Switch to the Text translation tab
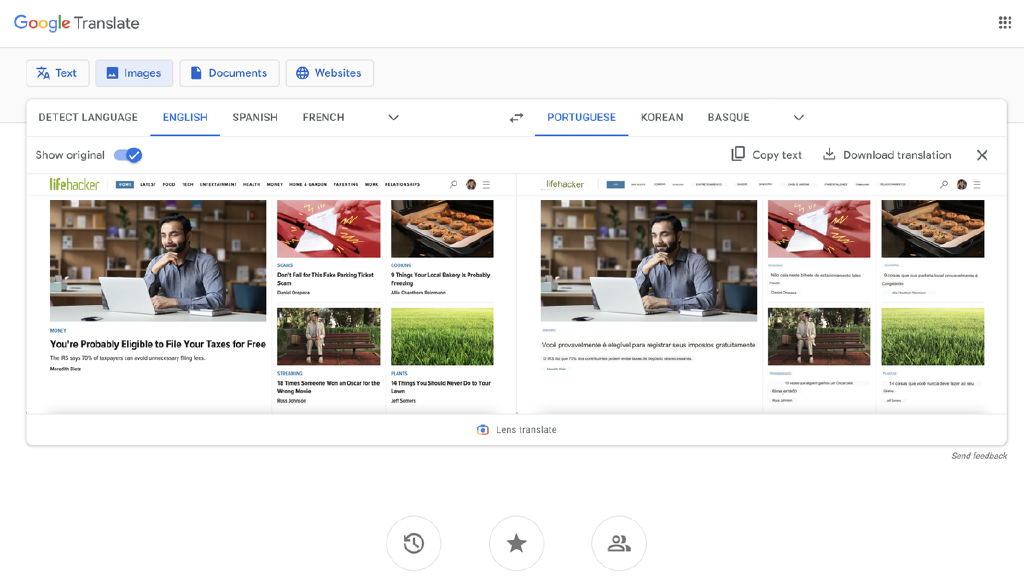The image size is (1024, 576). coord(58,73)
